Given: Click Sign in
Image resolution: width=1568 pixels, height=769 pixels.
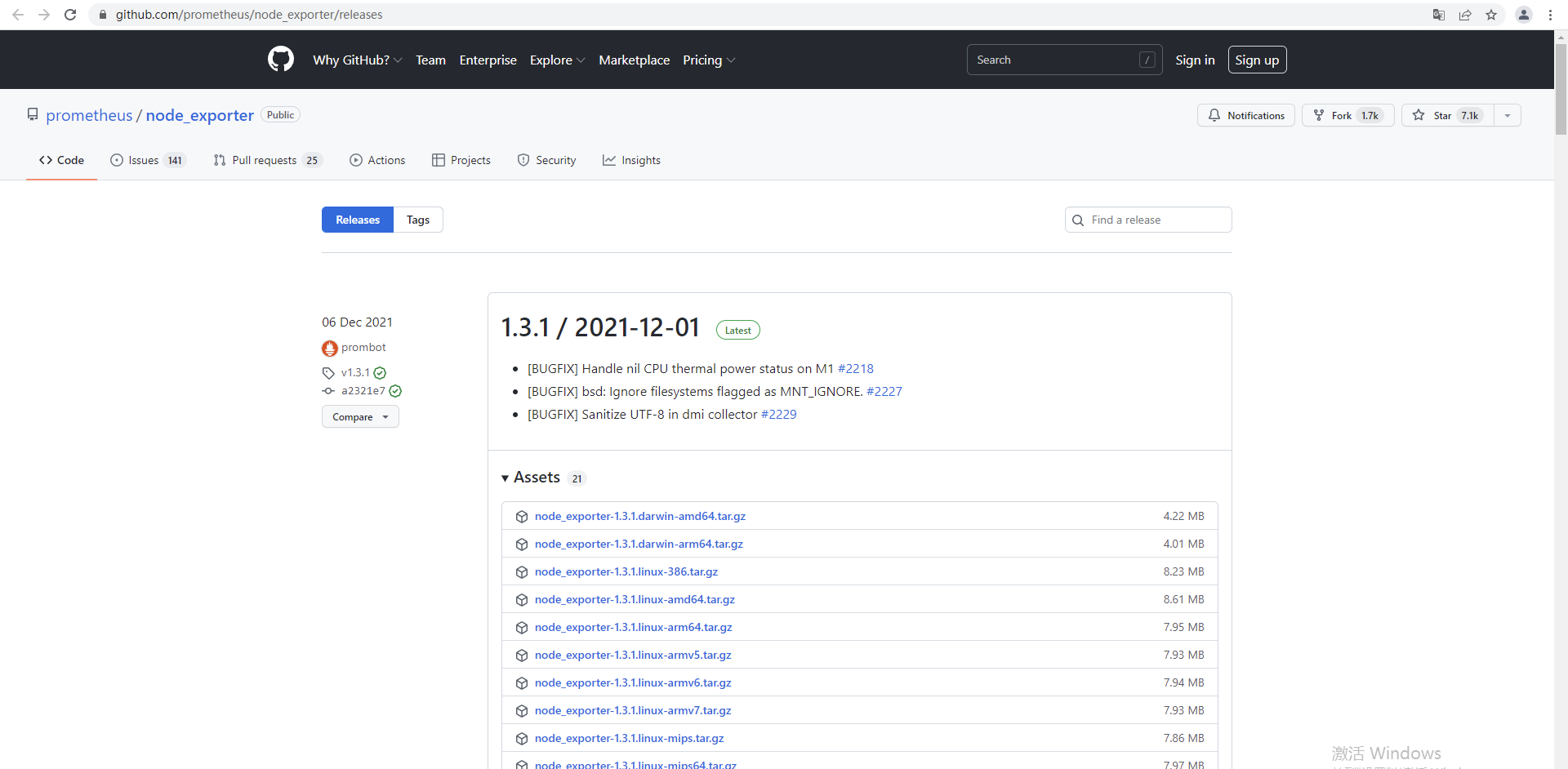Looking at the screenshot, I should coord(1195,60).
